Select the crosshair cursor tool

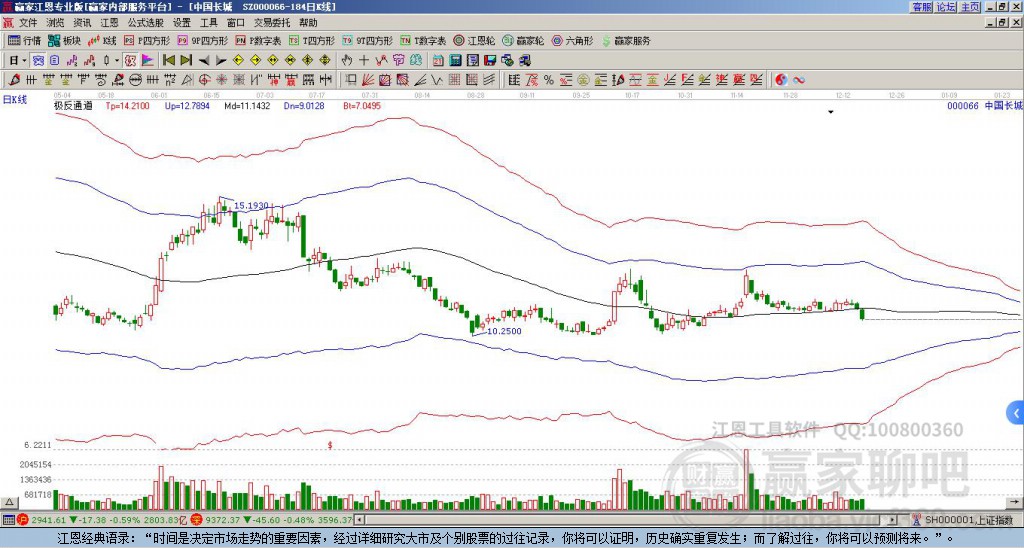pyautogui.click(x=364, y=61)
